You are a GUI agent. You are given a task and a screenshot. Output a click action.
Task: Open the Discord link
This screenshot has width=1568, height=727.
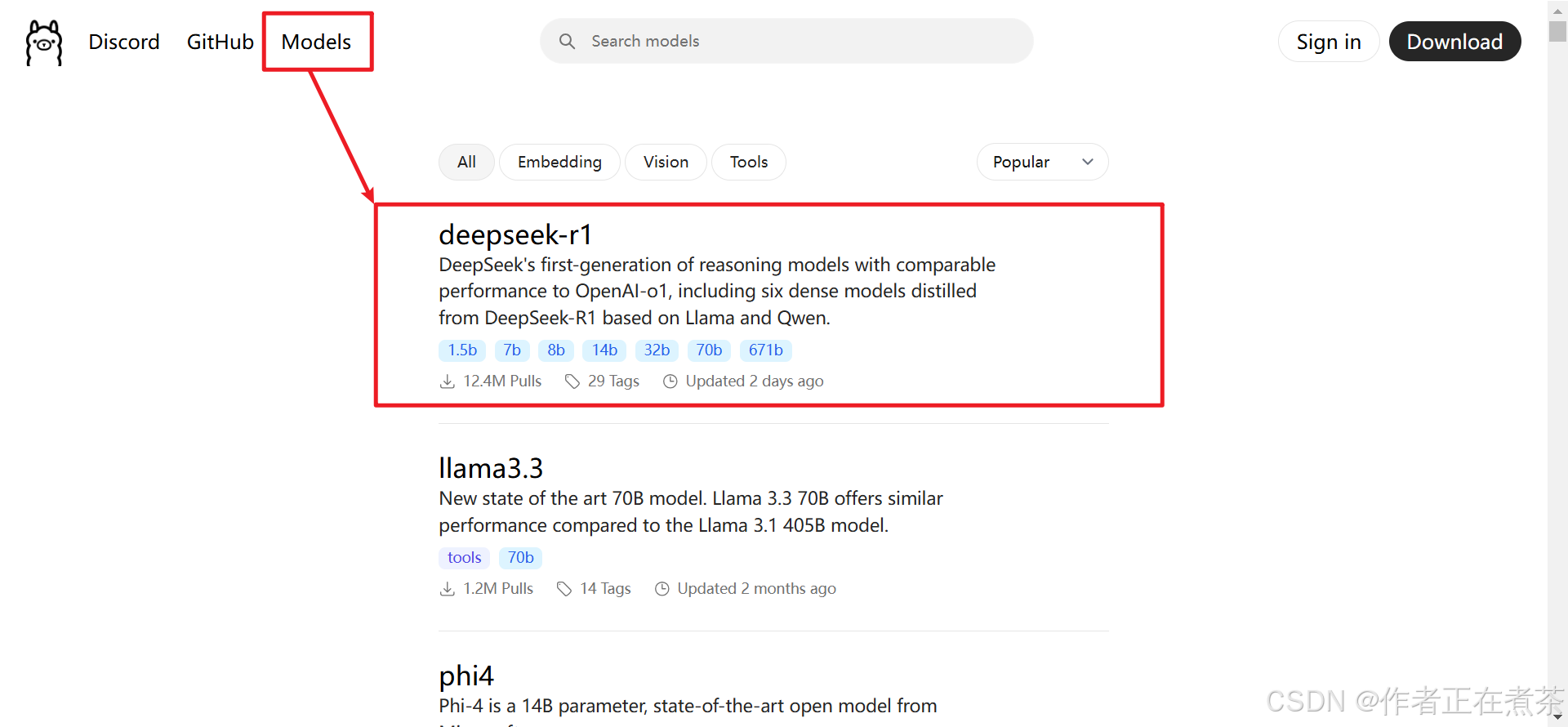(124, 42)
